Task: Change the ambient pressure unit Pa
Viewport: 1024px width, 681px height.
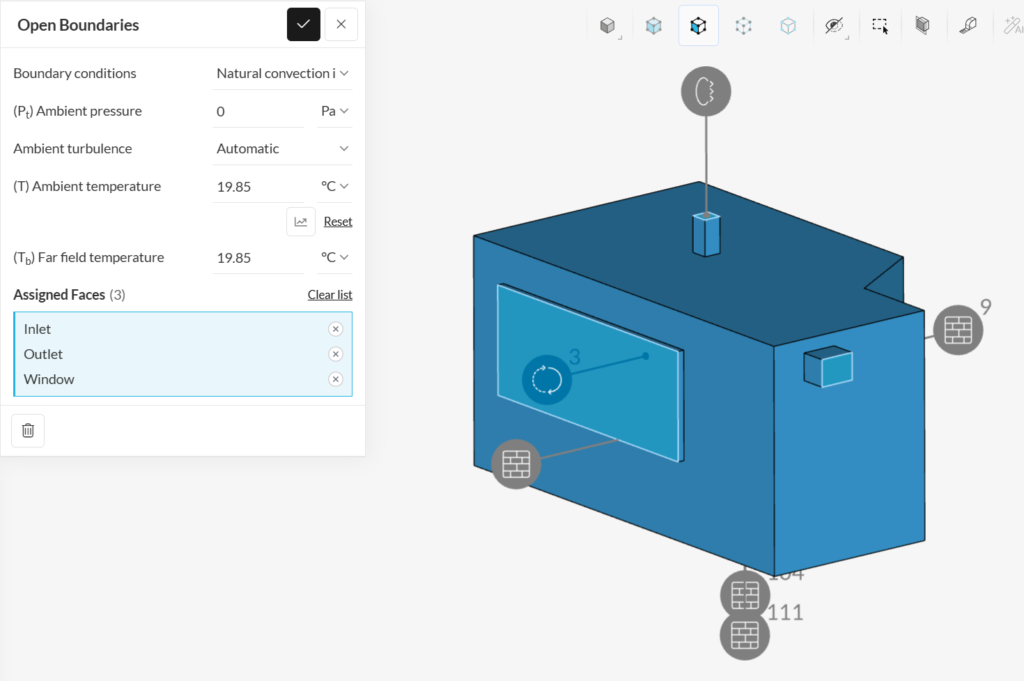Action: [x=334, y=111]
